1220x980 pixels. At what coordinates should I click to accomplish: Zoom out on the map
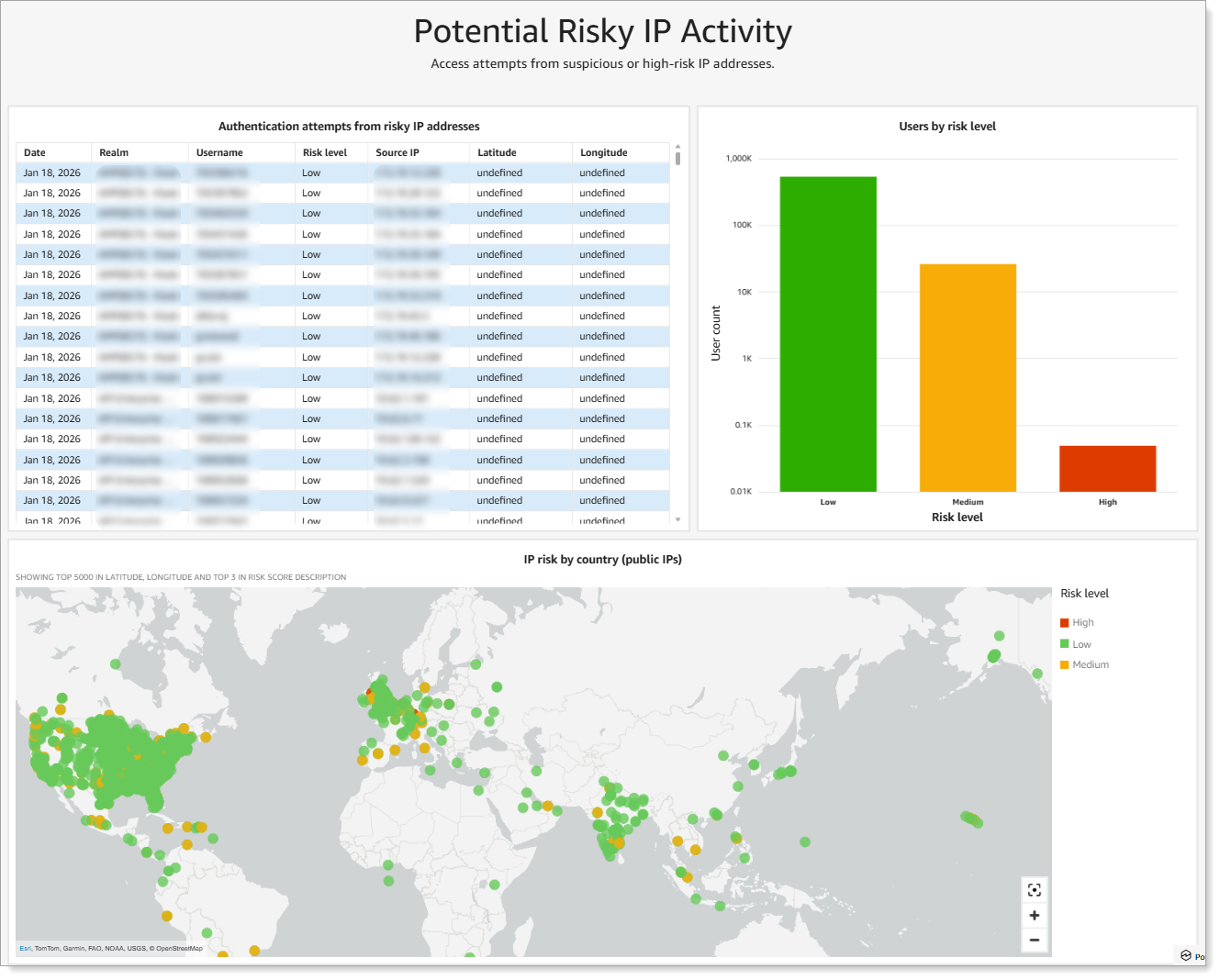click(x=1034, y=941)
